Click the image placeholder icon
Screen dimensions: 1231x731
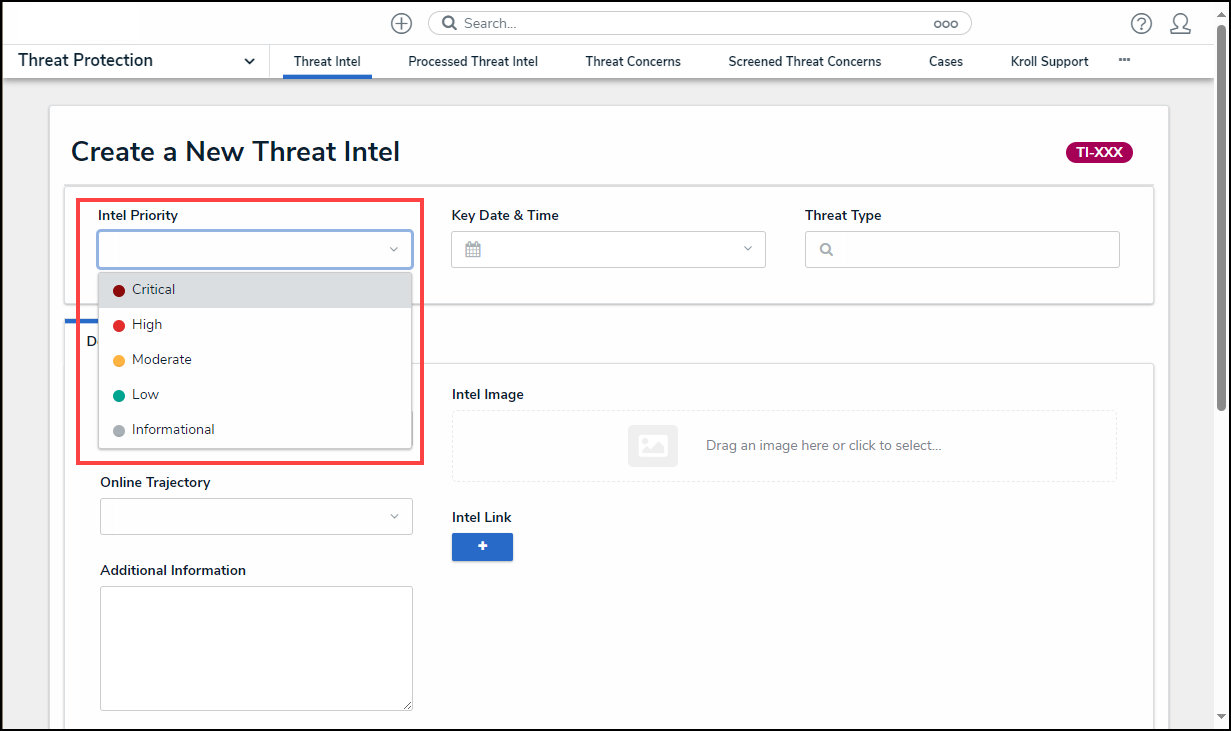653,446
